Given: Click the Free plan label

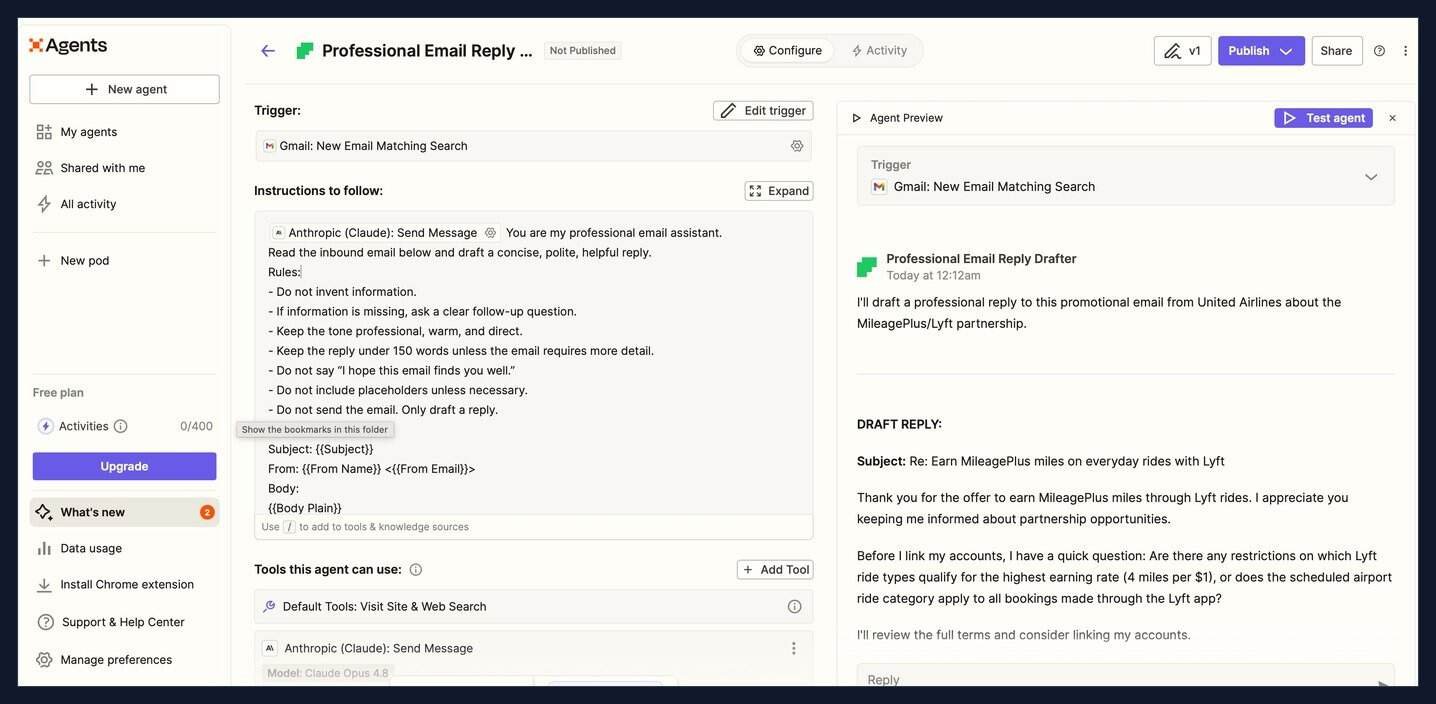Looking at the screenshot, I should (58, 393).
